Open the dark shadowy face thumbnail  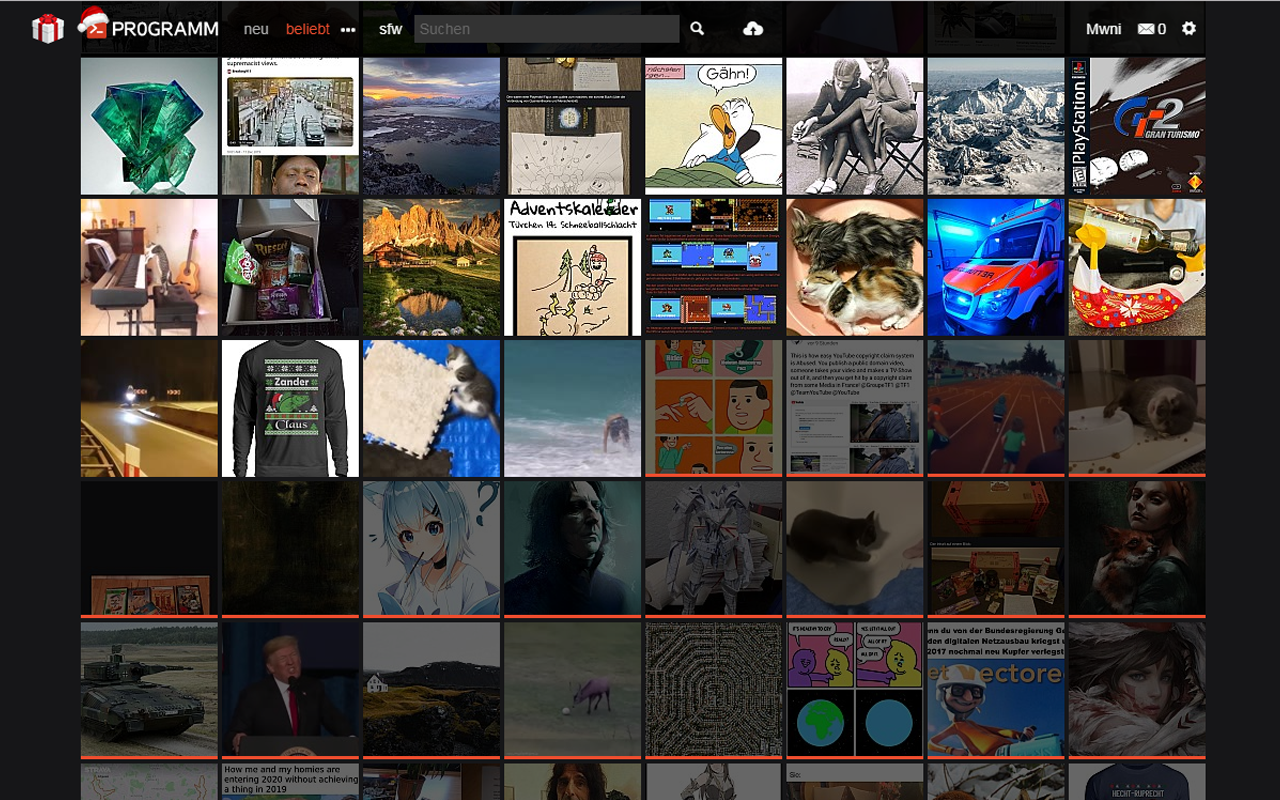[x=290, y=549]
